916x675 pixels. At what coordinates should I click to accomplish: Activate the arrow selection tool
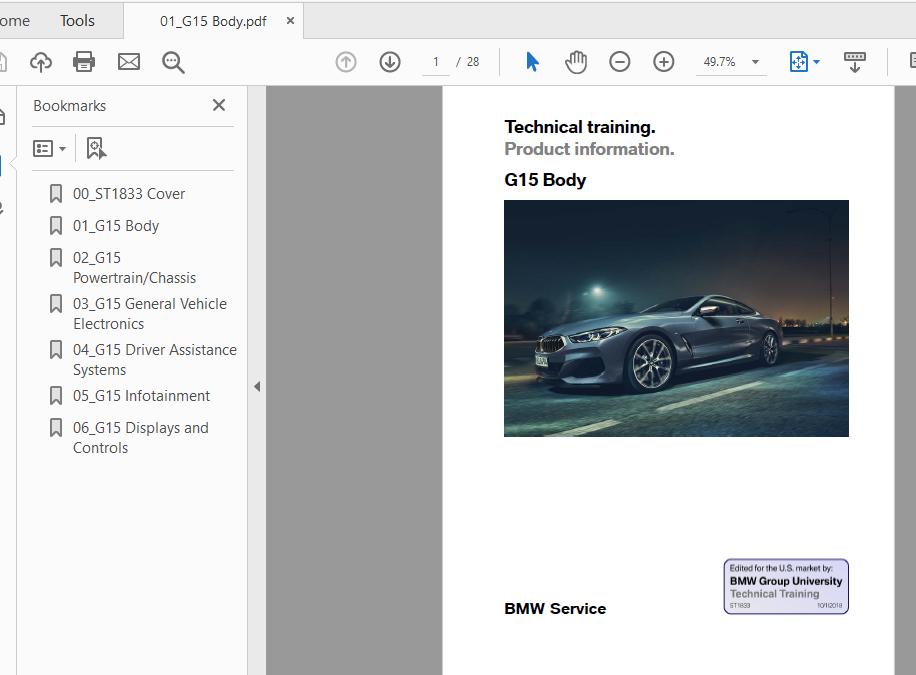pos(532,62)
